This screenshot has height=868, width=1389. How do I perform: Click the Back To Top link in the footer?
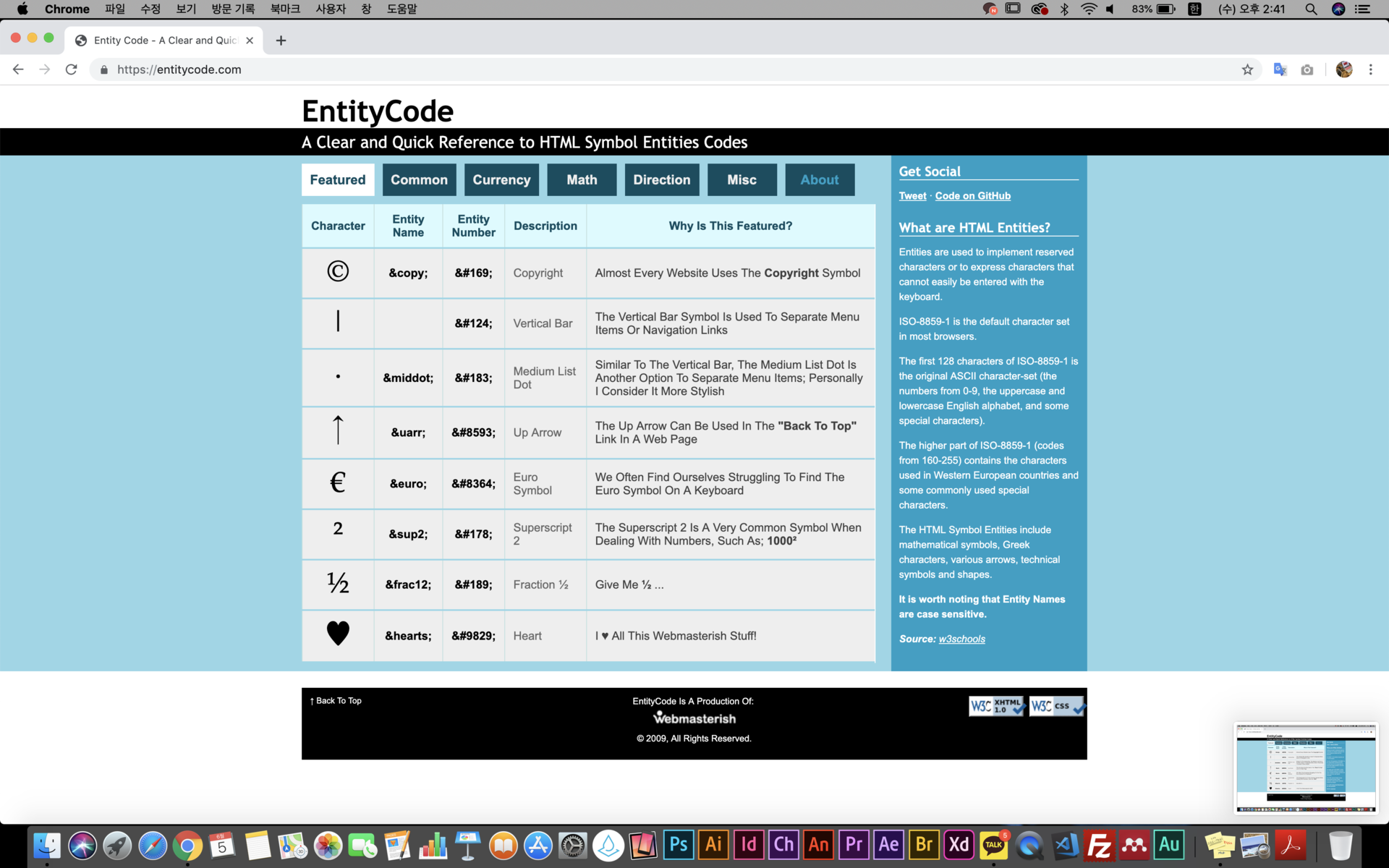[335, 700]
